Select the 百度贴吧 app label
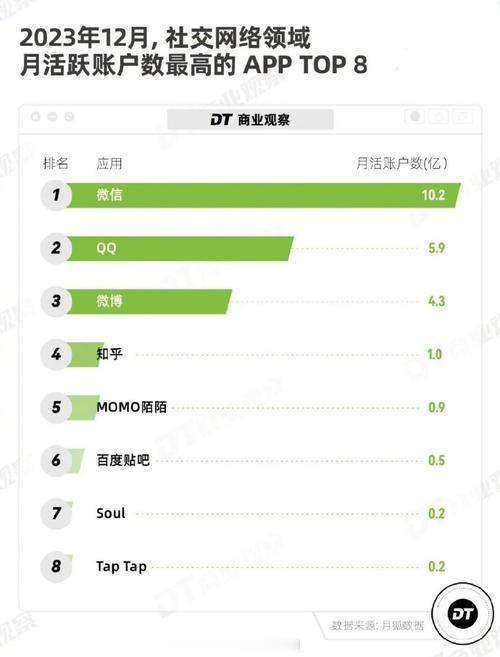Viewport: 500px width, 657px height. tap(123, 460)
